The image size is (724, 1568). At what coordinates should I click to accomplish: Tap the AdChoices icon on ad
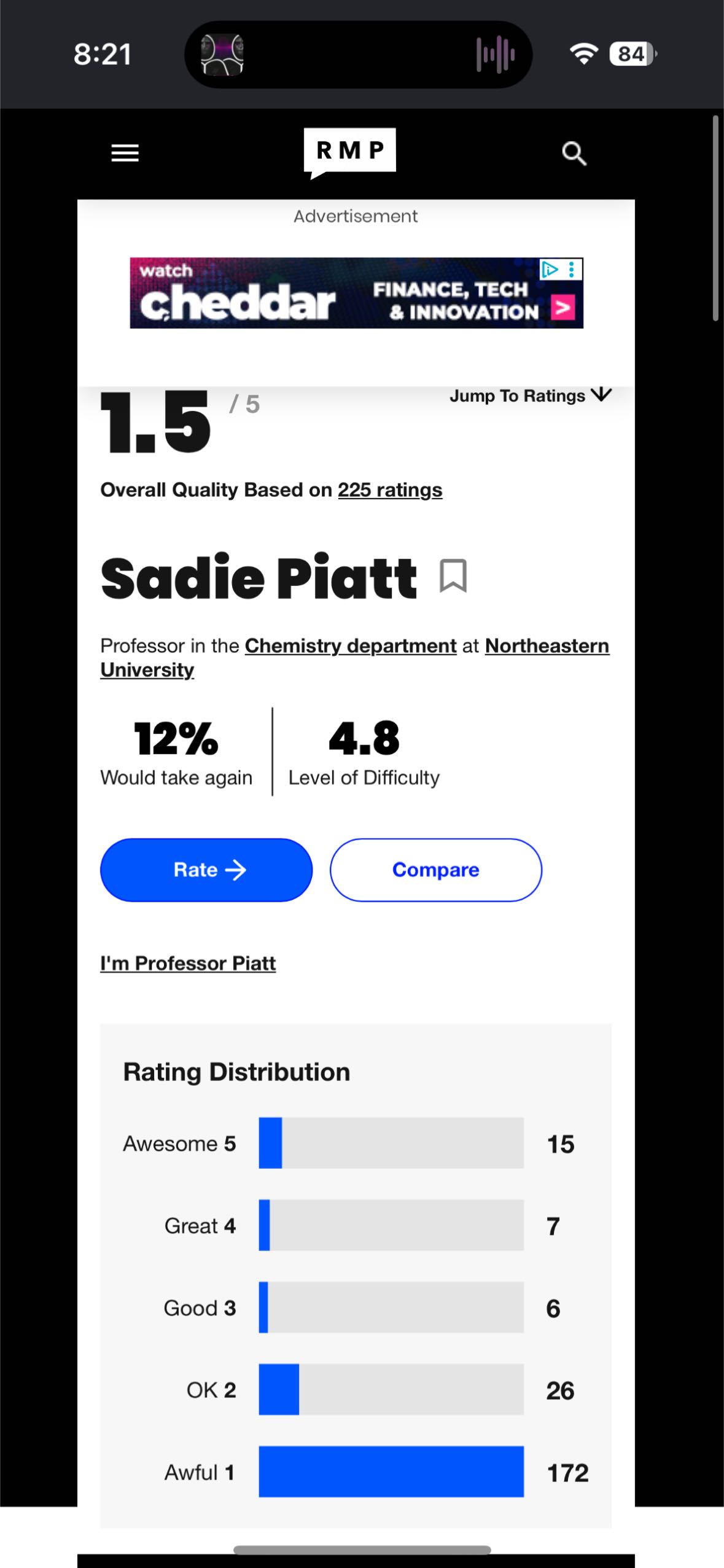(x=549, y=269)
